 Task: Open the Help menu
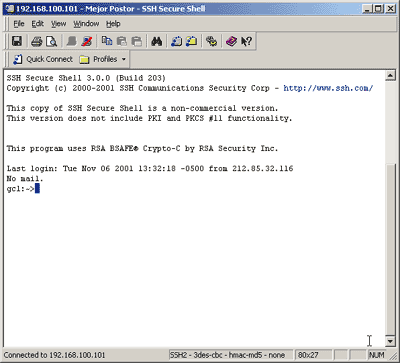tap(113, 24)
